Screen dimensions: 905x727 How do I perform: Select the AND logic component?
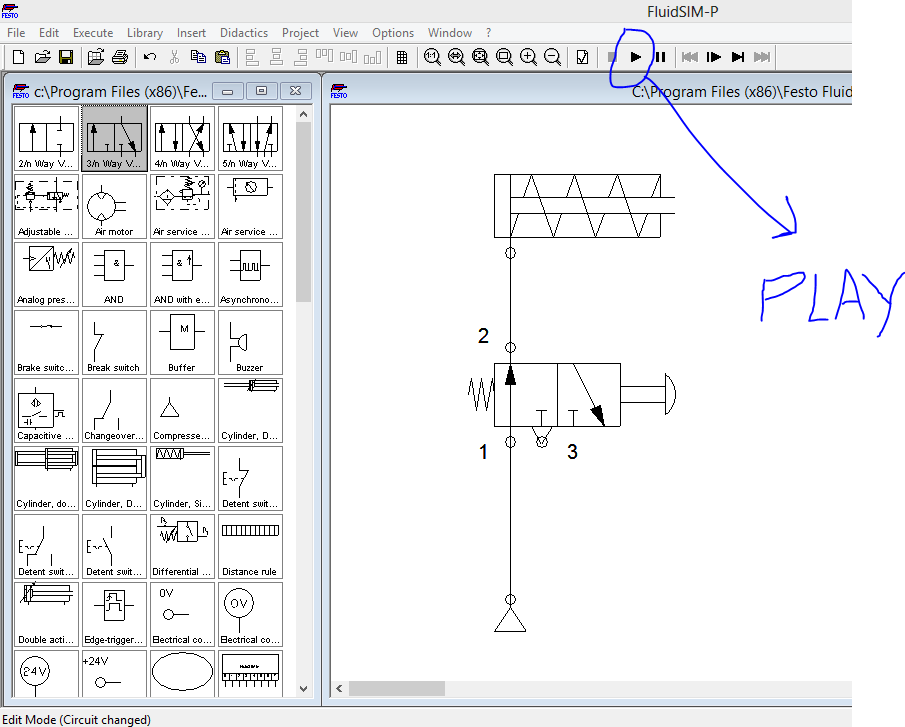[x=113, y=273]
